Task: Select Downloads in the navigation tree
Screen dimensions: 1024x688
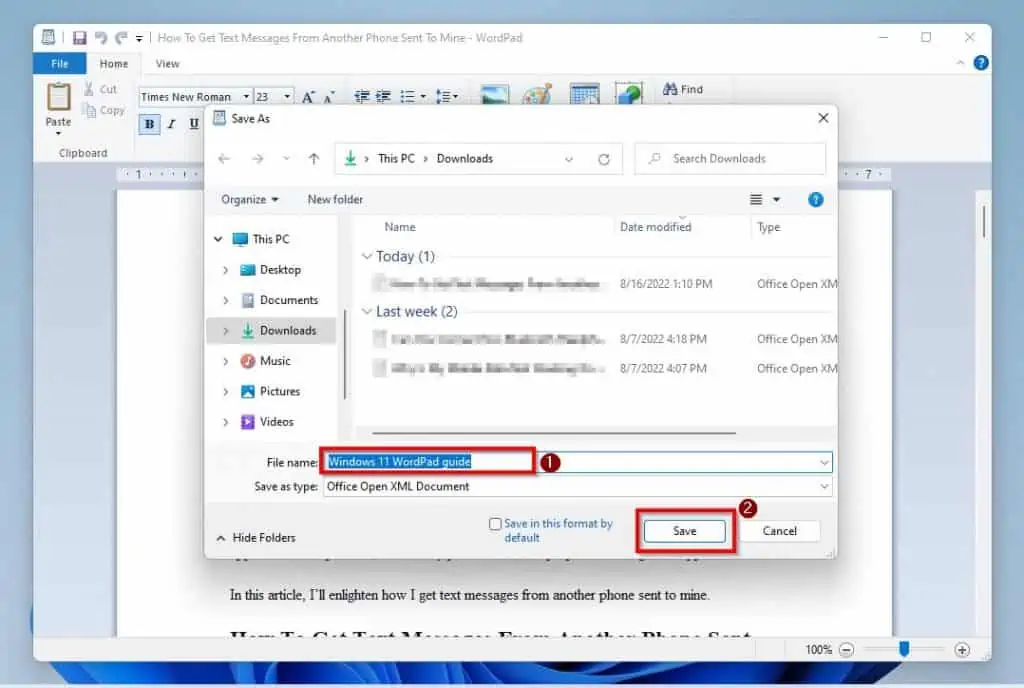Action: 271,330
